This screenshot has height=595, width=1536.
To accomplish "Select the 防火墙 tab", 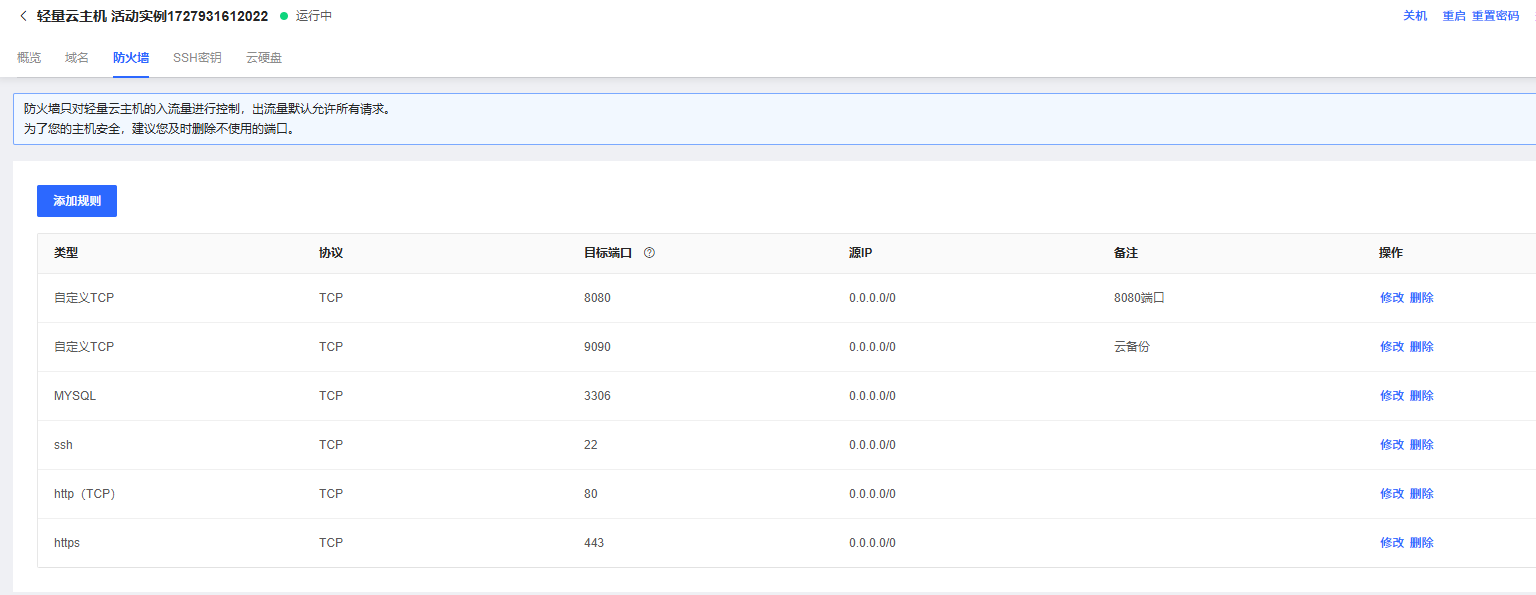I will coord(131,58).
